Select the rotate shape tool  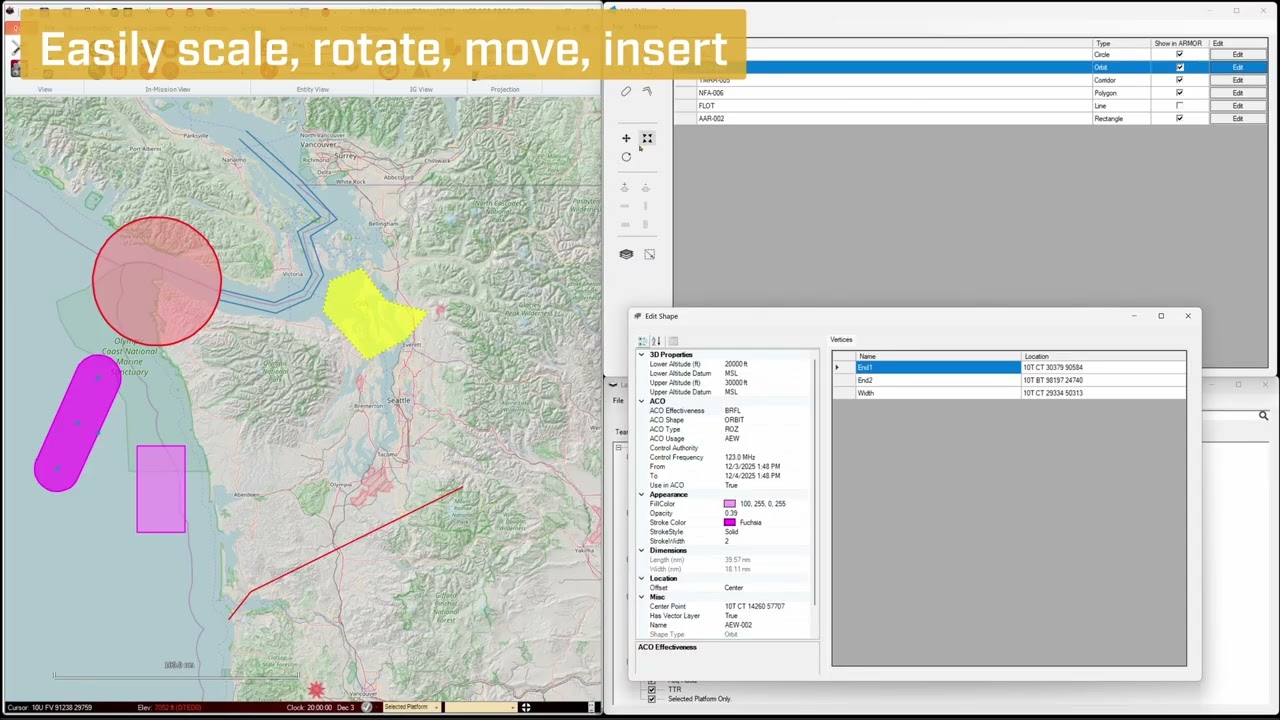(x=626, y=157)
